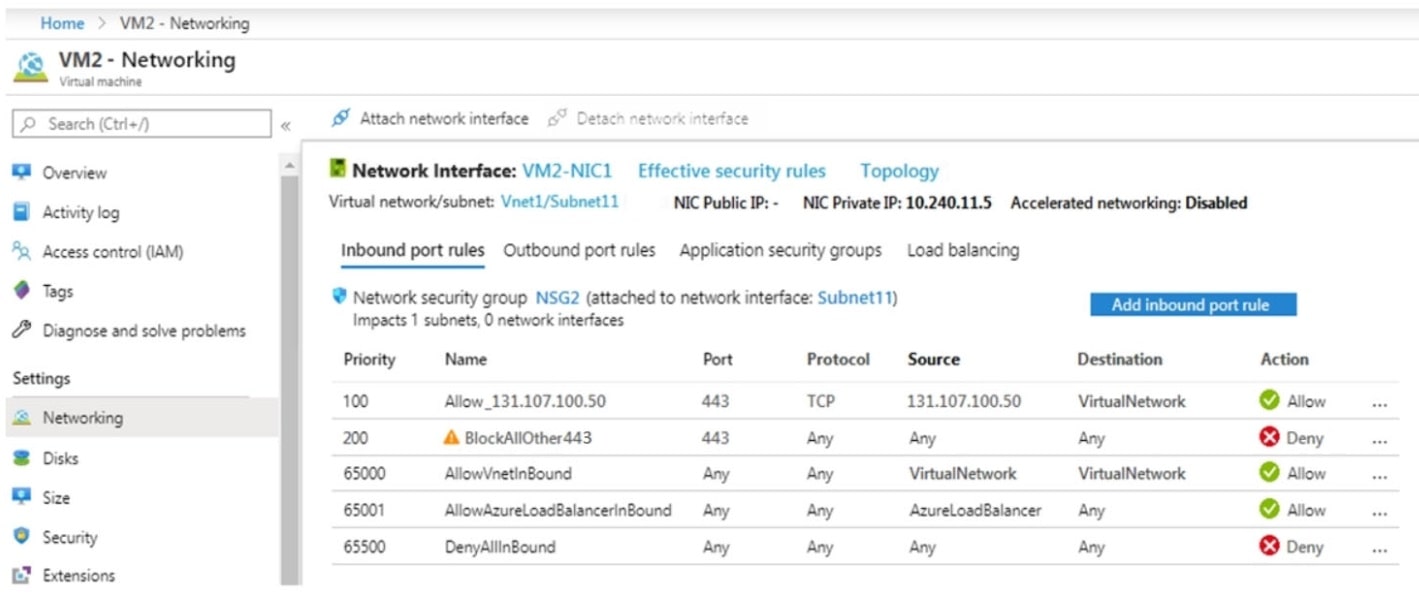Screen dimensions: 1419x596
Task: Open the ellipsis menu for AllowVnetInBound
Action: click(x=1381, y=473)
